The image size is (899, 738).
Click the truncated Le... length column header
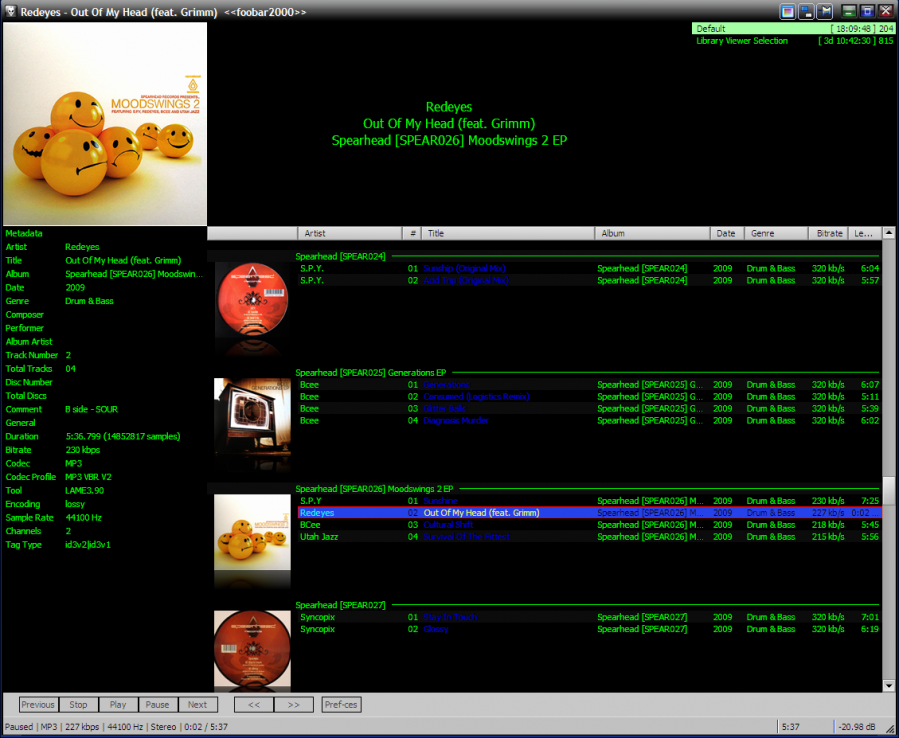click(864, 233)
